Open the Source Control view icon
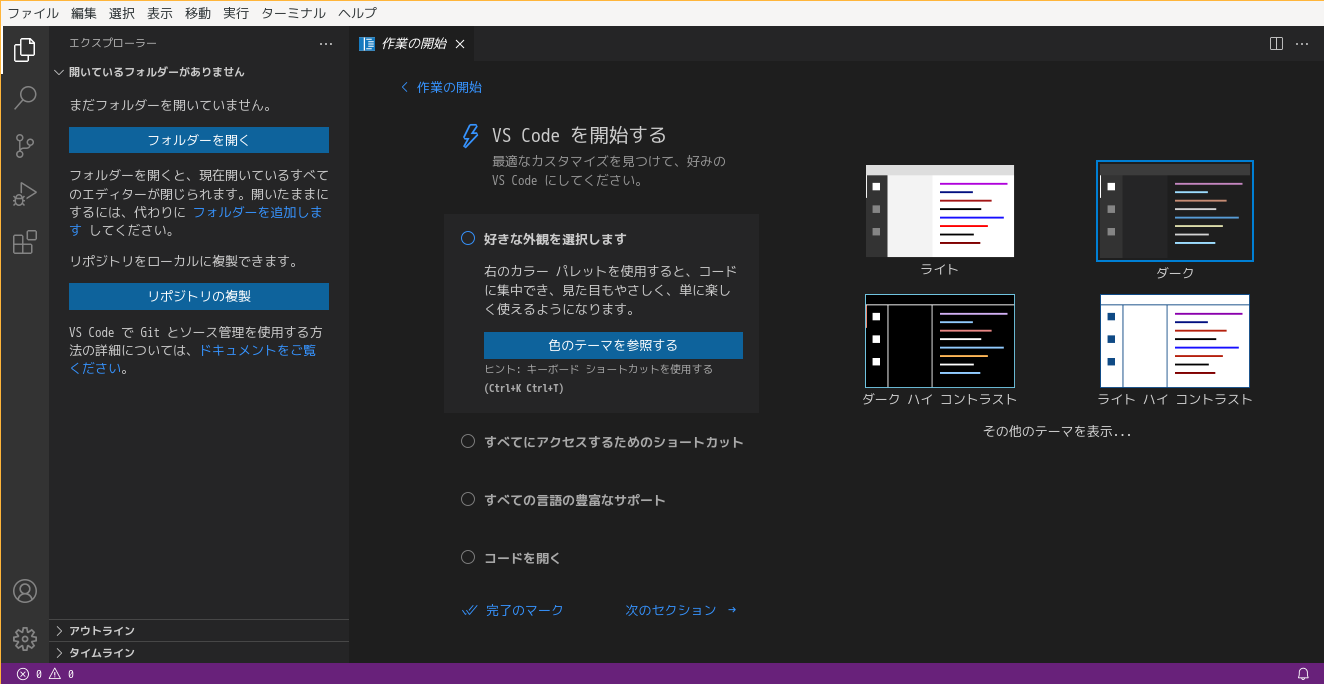 [x=25, y=146]
